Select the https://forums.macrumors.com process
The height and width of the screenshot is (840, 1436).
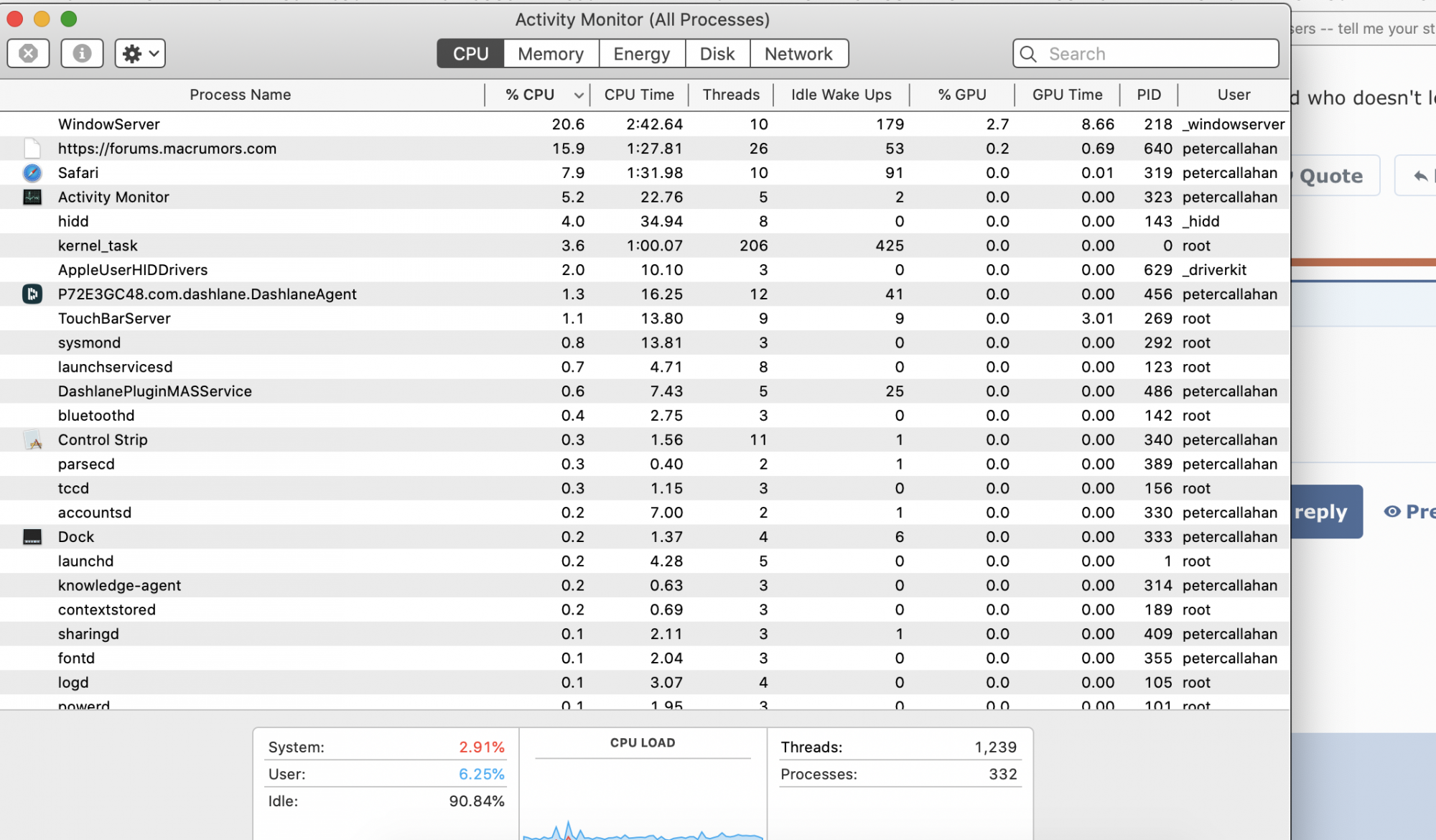click(645, 149)
